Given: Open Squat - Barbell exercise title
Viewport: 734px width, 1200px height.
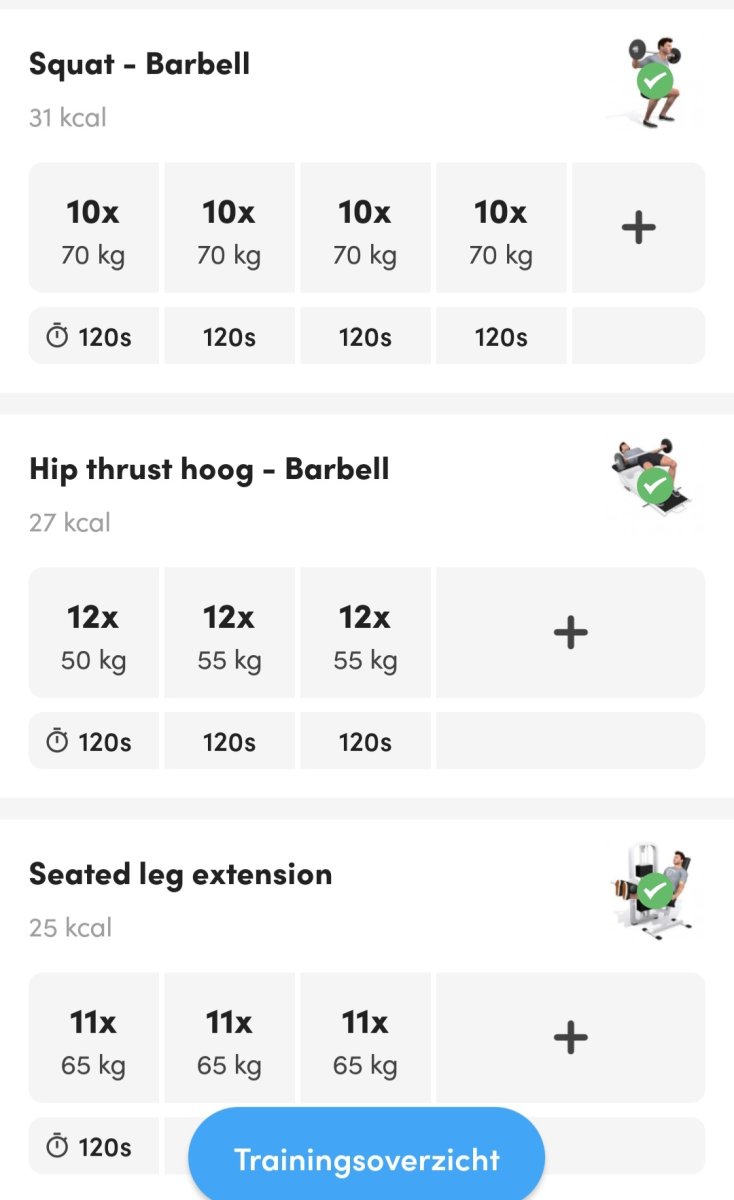Looking at the screenshot, I should [x=139, y=65].
